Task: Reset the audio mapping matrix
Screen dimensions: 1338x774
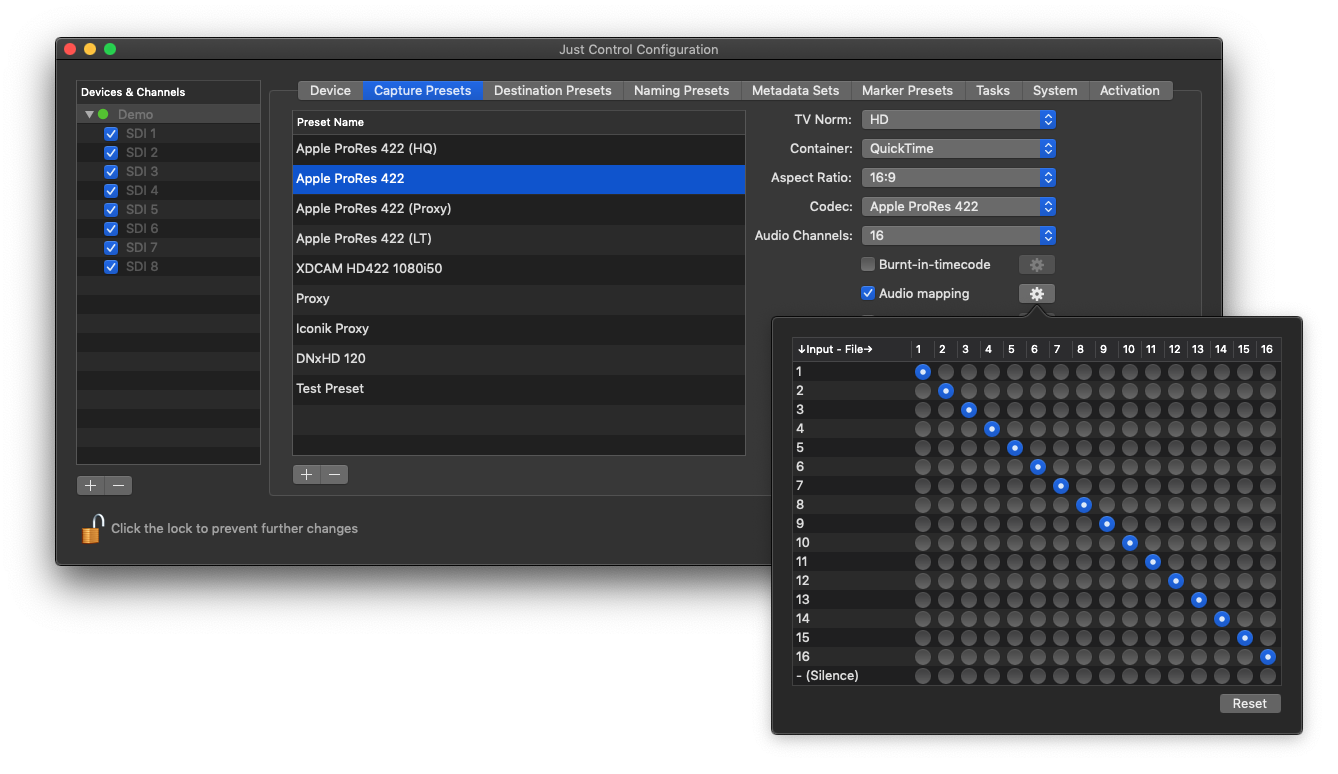Action: (x=1249, y=704)
